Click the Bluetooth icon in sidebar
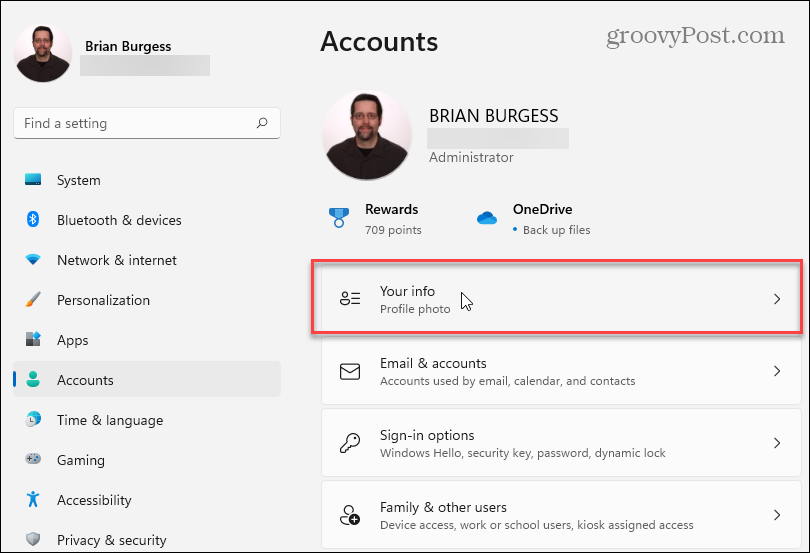 pos(33,219)
